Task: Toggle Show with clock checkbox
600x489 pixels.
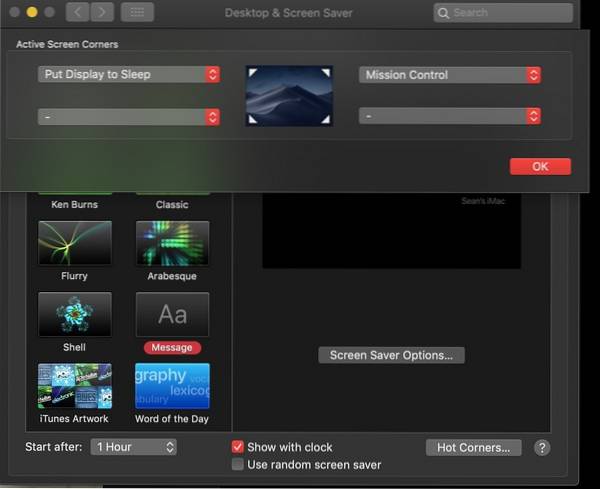Action: 238,447
